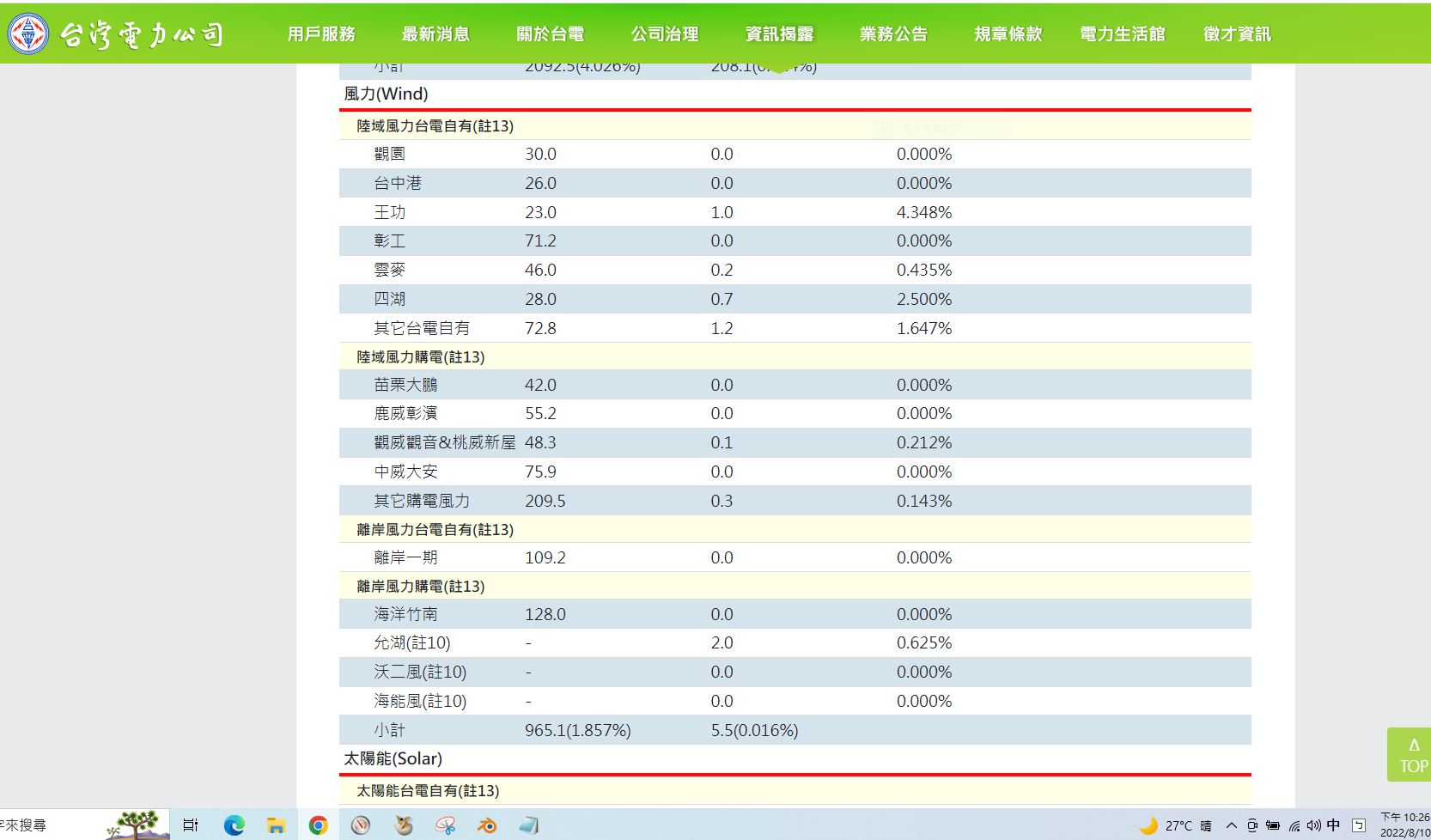Screen dimensions: 1431x840
Task: Launch Microsoft Edge from the taskbar
Action: [x=234, y=825]
